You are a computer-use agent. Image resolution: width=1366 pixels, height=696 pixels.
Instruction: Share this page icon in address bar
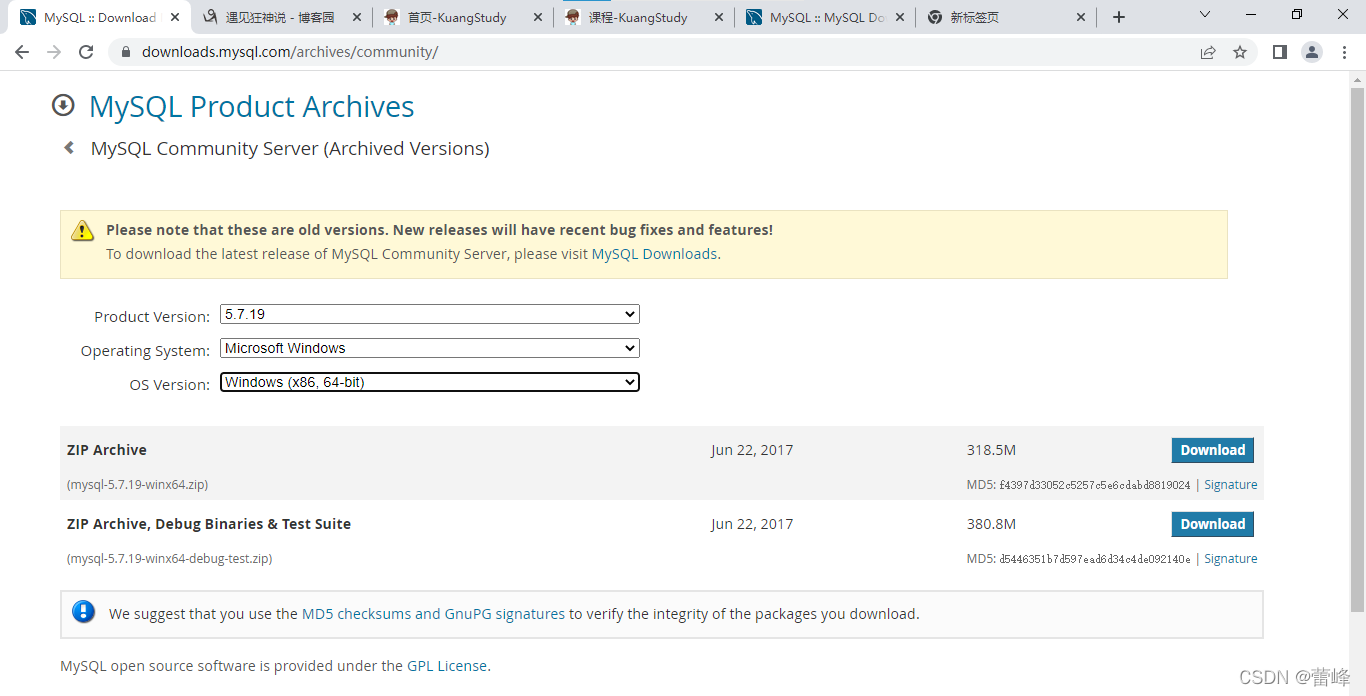[1208, 52]
